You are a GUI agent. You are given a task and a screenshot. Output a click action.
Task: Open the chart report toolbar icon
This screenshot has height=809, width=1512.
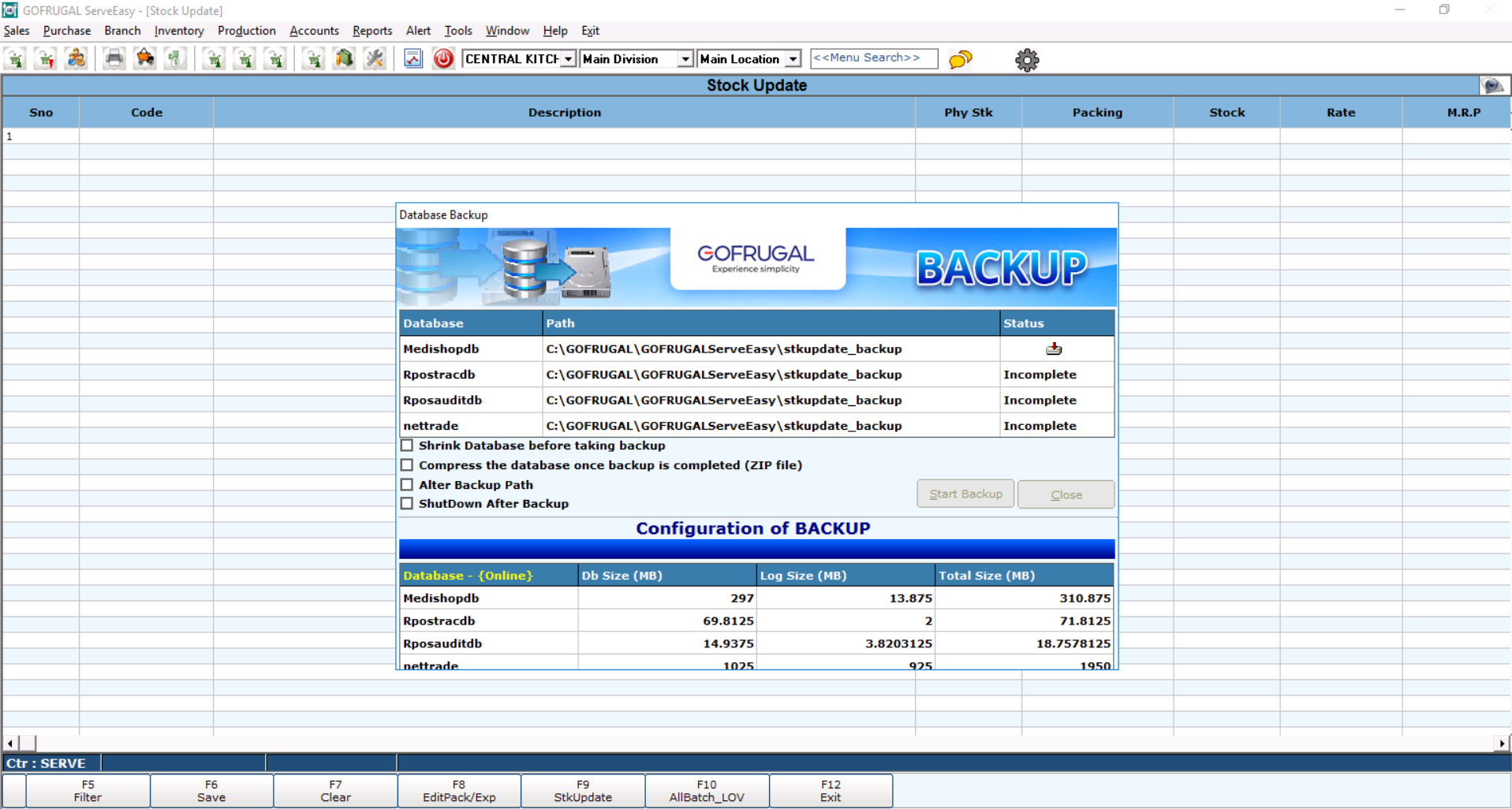tap(413, 59)
